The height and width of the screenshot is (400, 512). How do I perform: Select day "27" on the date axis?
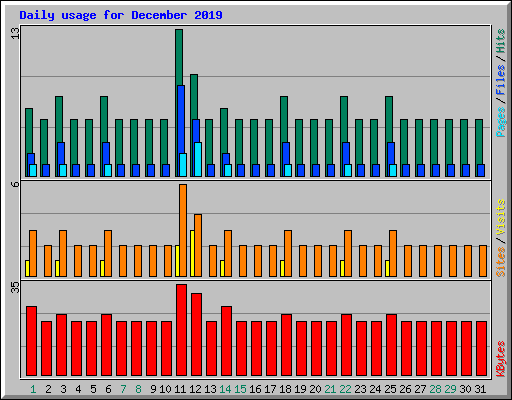(x=420, y=389)
